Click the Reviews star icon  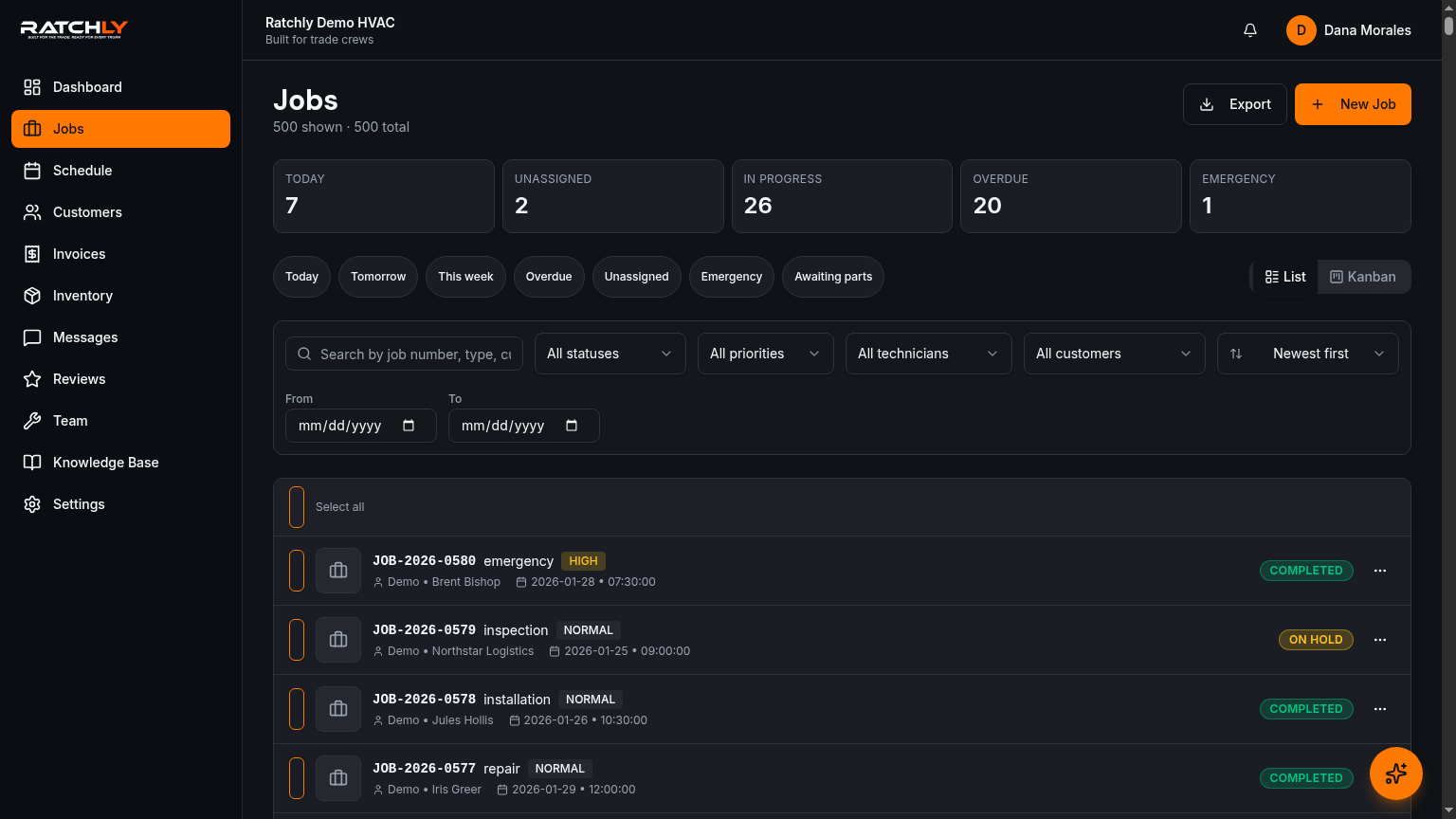pyautogui.click(x=32, y=379)
